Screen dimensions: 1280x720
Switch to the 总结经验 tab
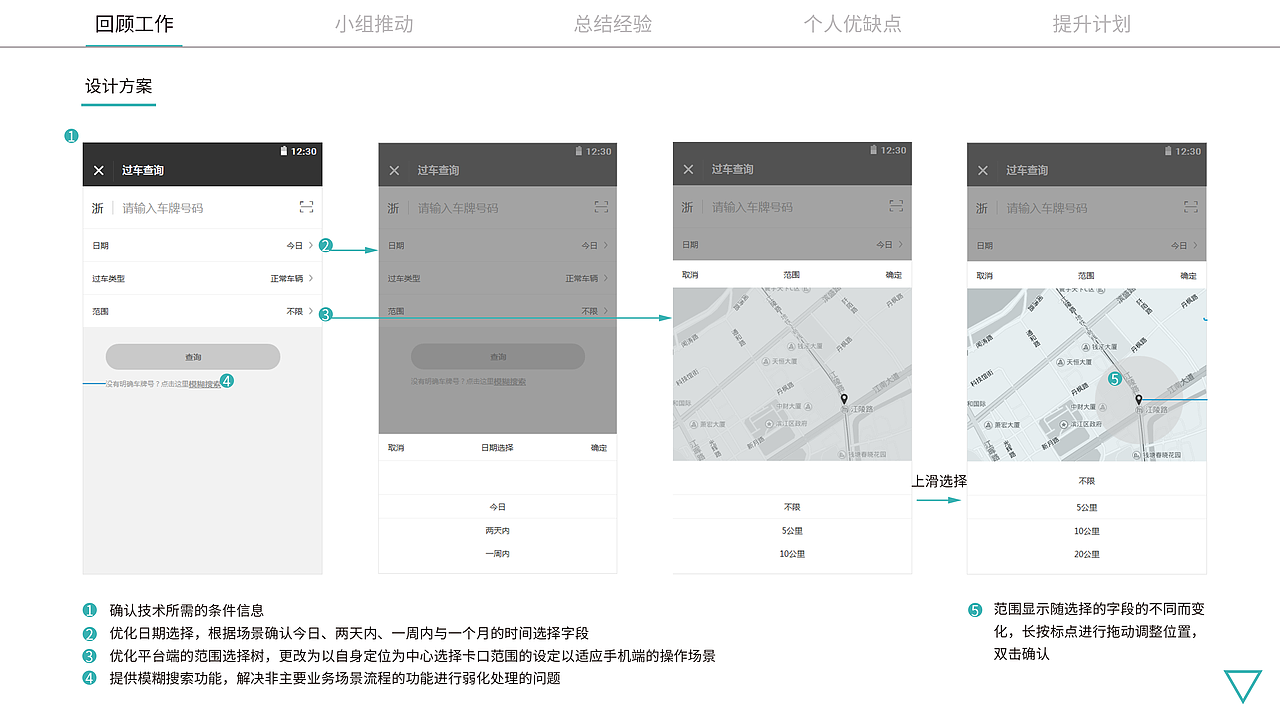(613, 24)
